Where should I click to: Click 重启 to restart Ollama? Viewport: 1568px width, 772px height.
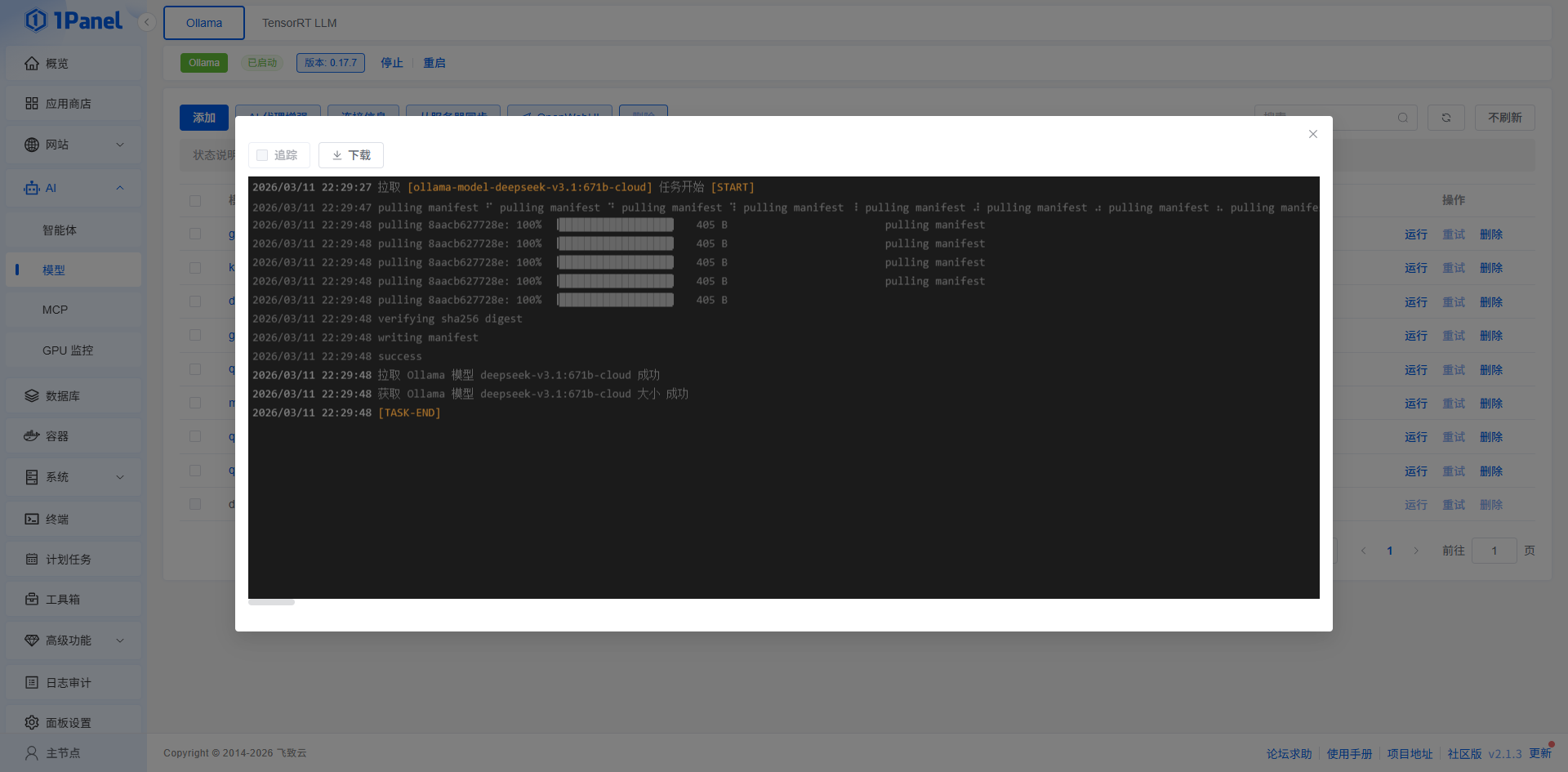click(434, 63)
